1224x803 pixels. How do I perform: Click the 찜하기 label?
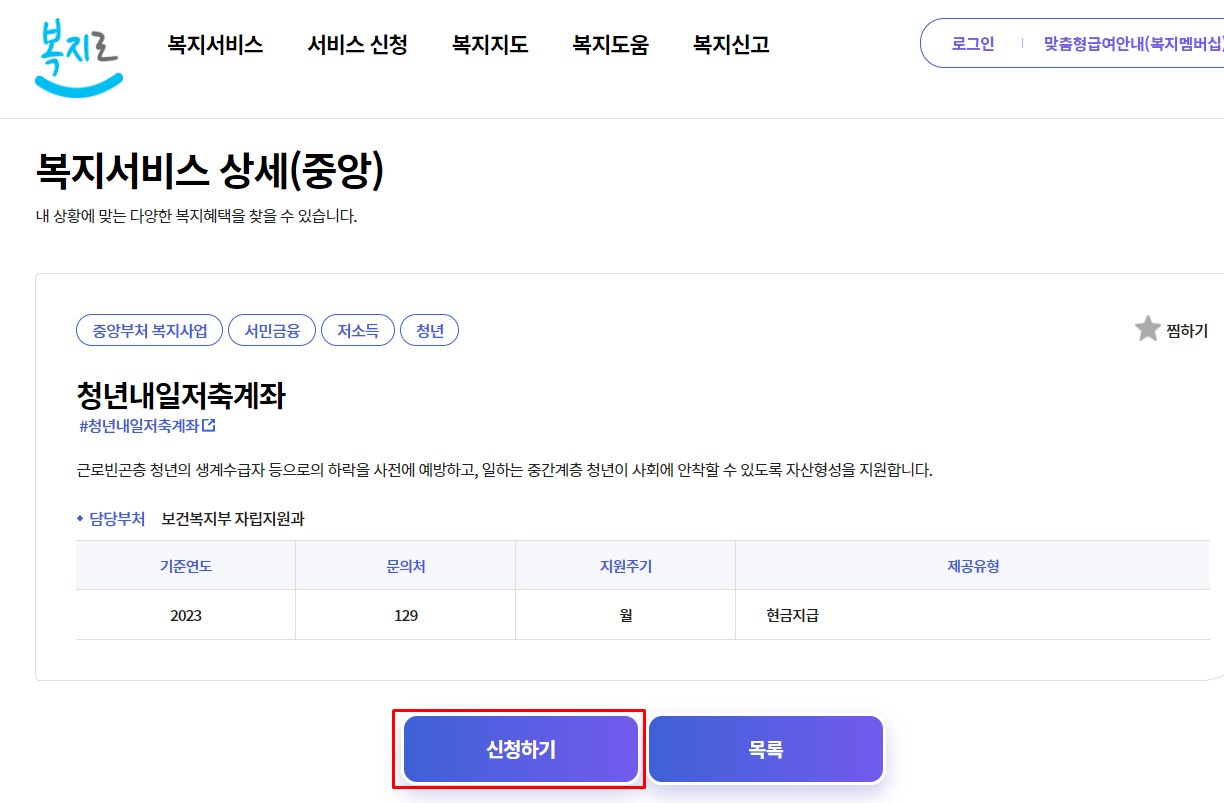coord(1187,331)
